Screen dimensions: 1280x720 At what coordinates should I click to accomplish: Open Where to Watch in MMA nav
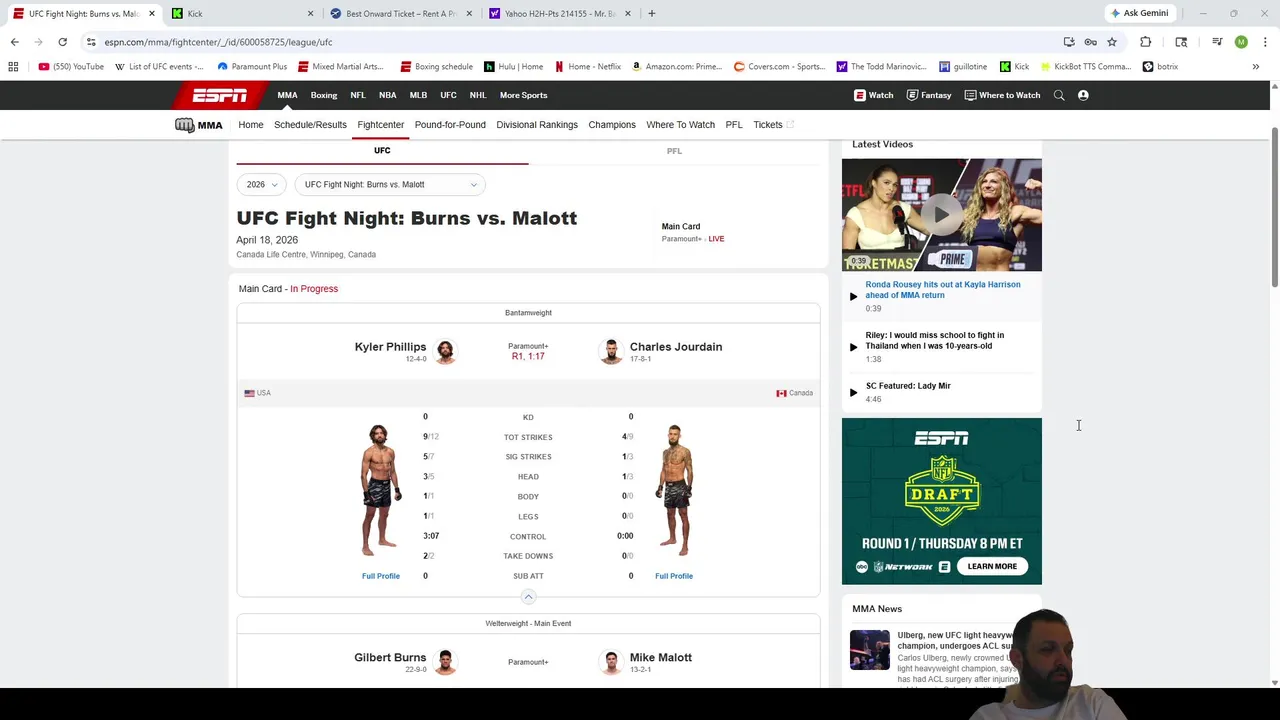point(680,125)
